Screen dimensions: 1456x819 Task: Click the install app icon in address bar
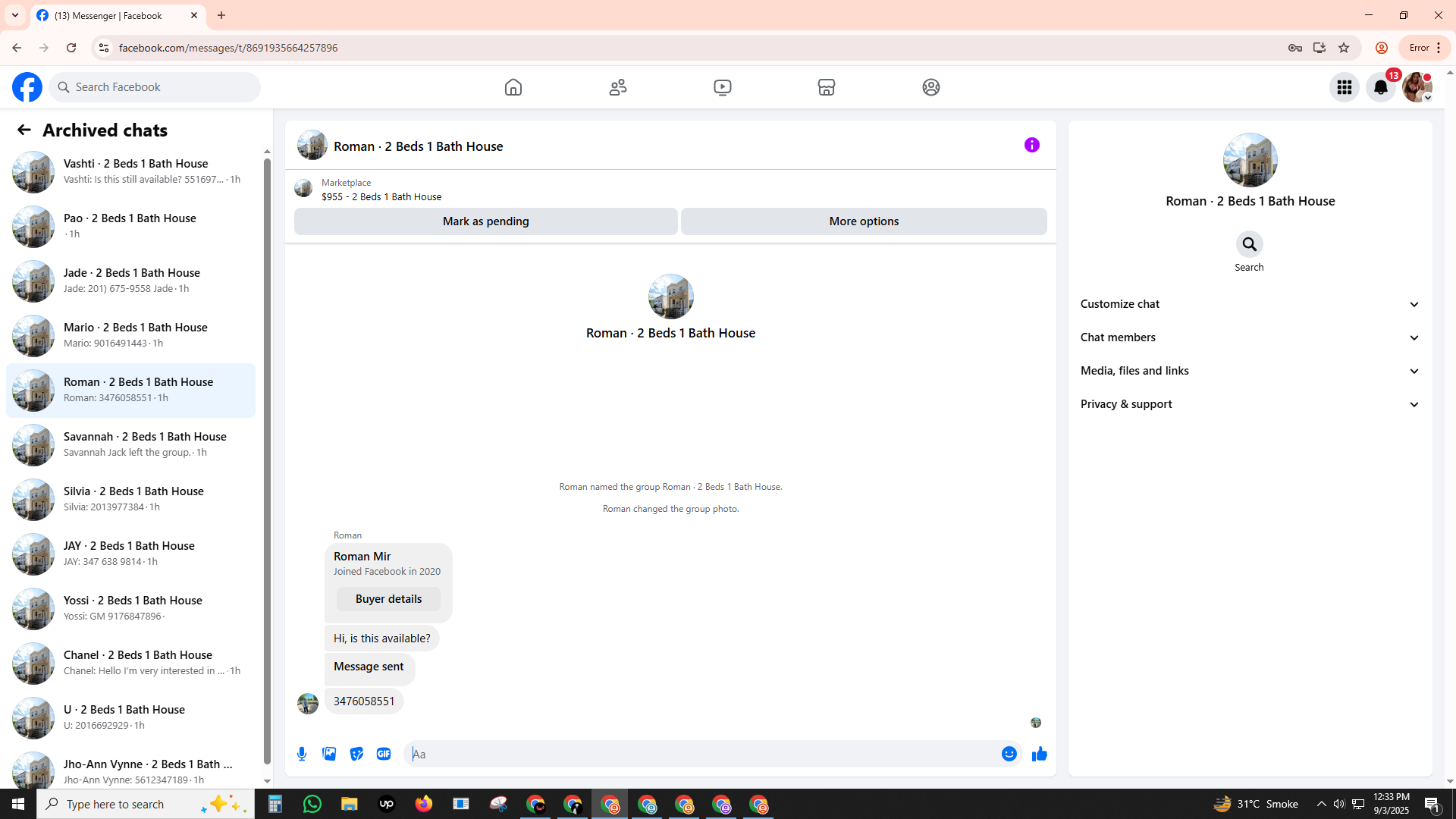[1319, 48]
